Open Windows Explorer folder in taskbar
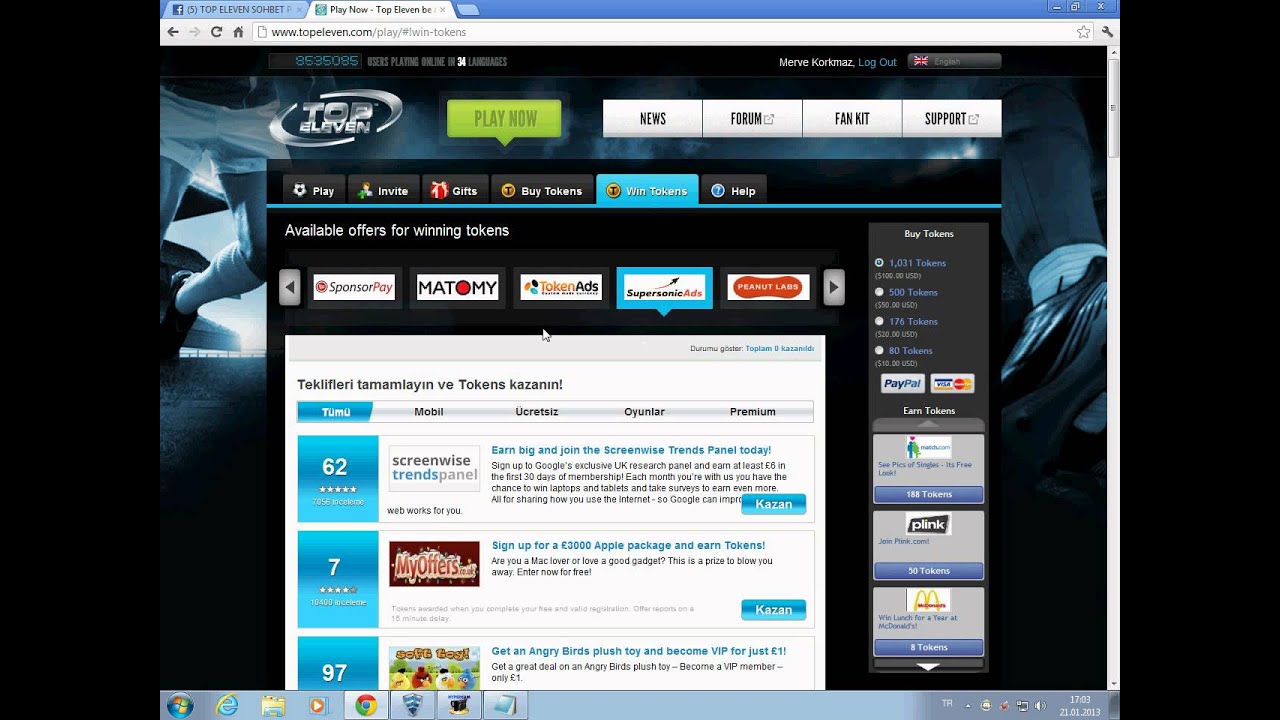This screenshot has height=720, width=1280. (x=273, y=705)
